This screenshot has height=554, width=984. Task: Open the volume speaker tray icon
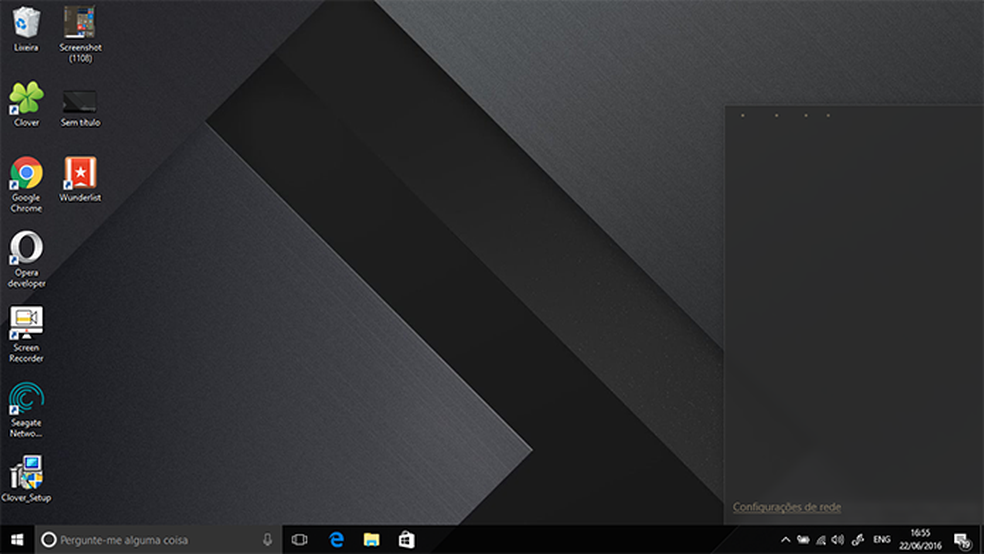tap(838, 540)
